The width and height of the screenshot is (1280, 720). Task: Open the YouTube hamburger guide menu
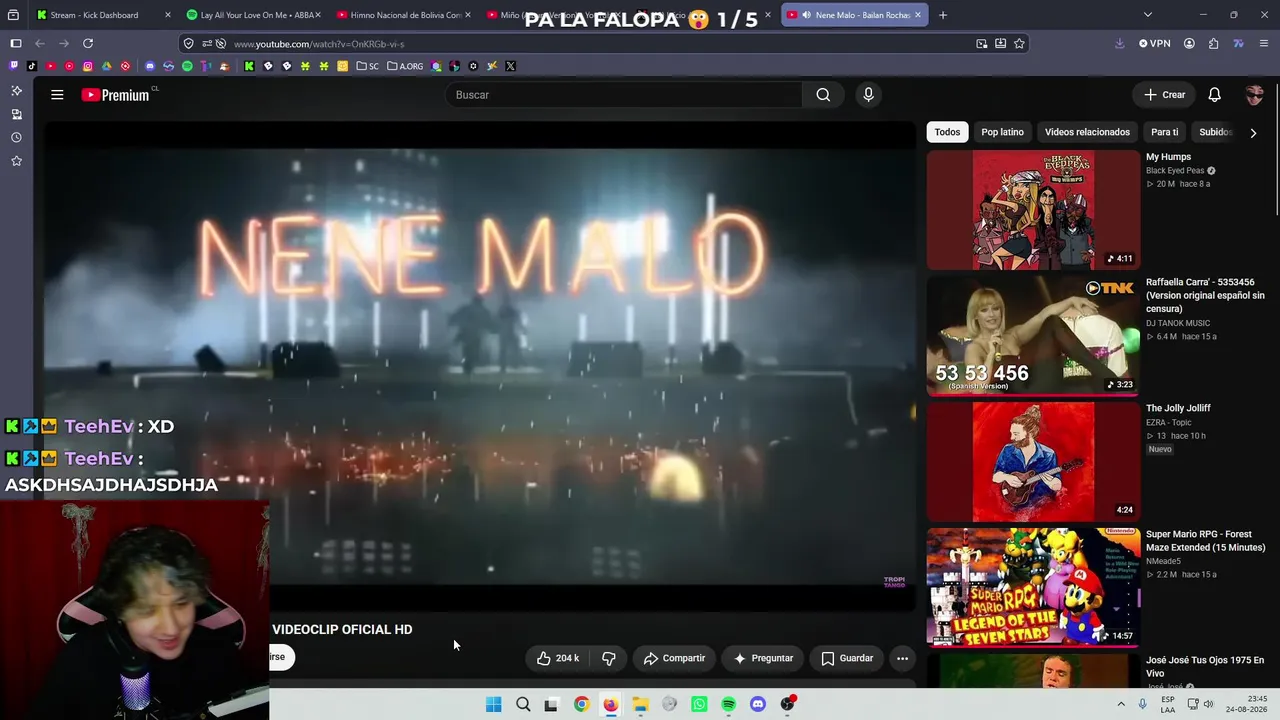pyautogui.click(x=57, y=95)
